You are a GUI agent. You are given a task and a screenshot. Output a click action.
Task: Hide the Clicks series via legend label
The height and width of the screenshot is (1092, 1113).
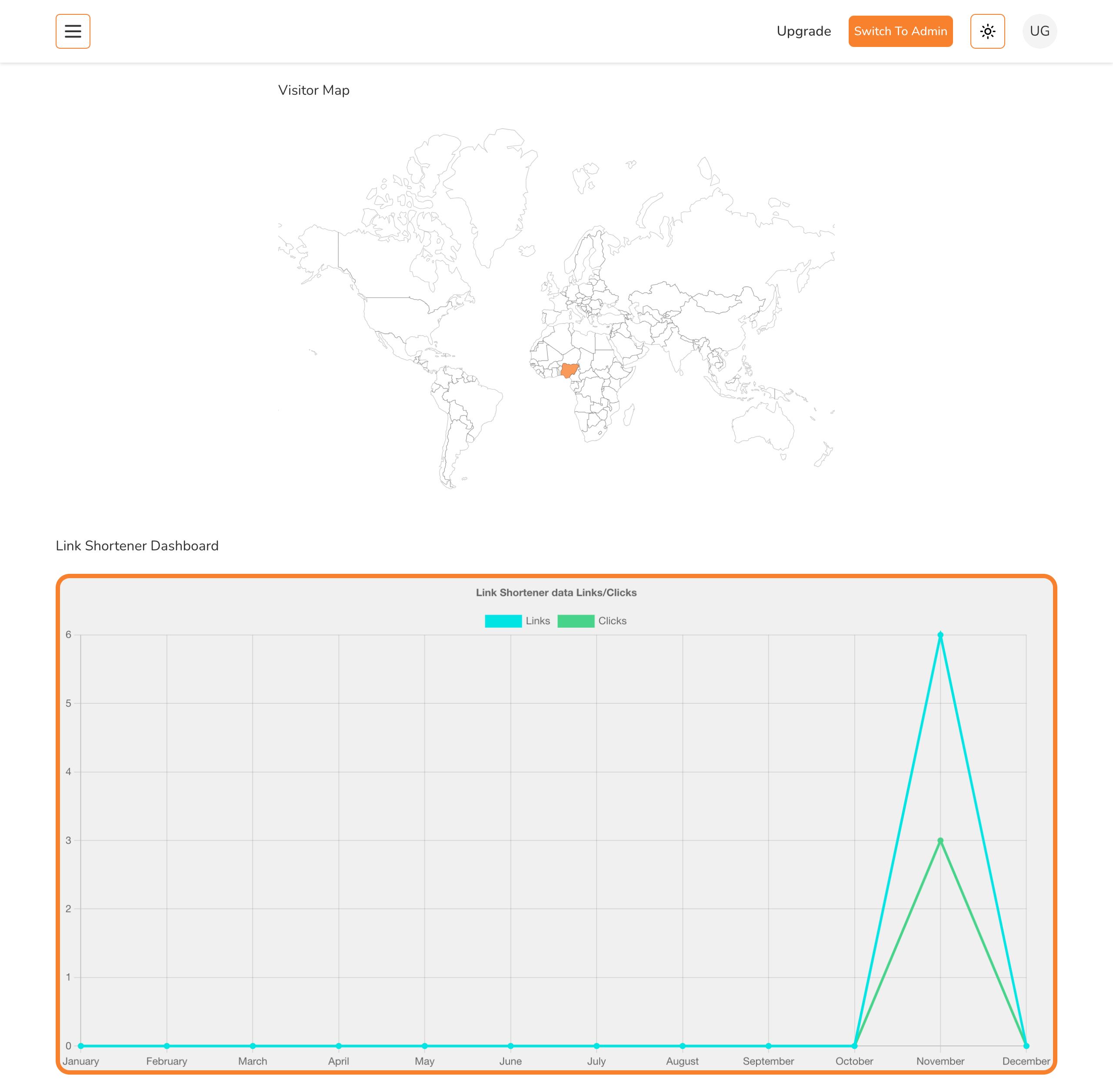pyautogui.click(x=612, y=621)
